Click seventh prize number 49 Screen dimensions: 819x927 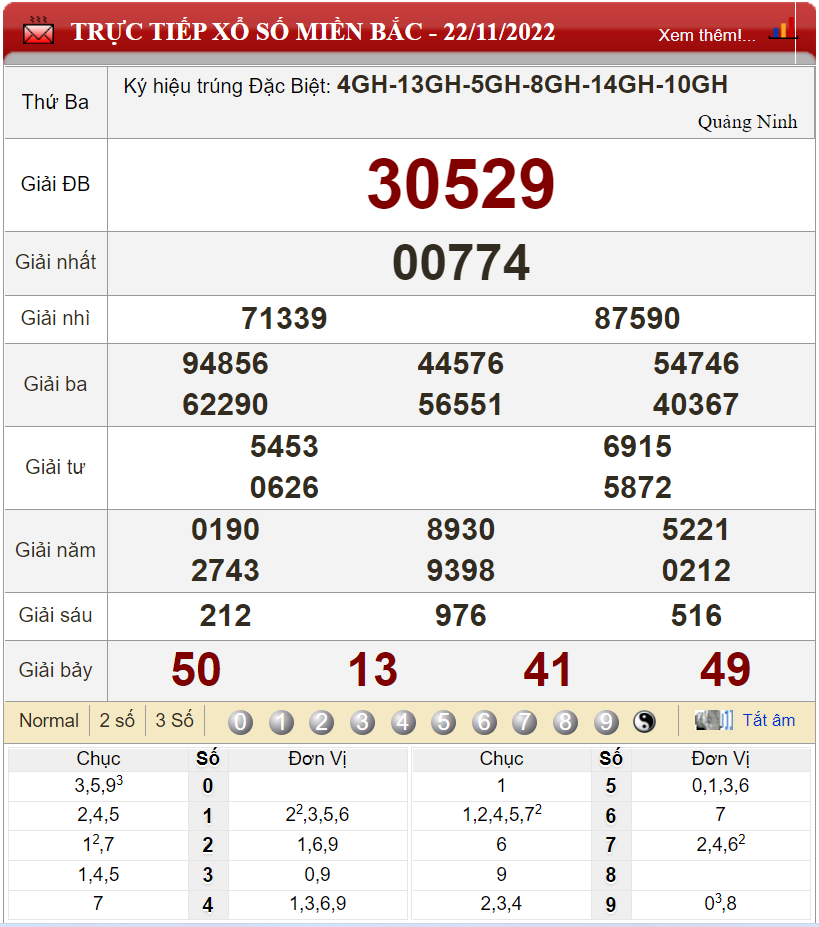[725, 670]
